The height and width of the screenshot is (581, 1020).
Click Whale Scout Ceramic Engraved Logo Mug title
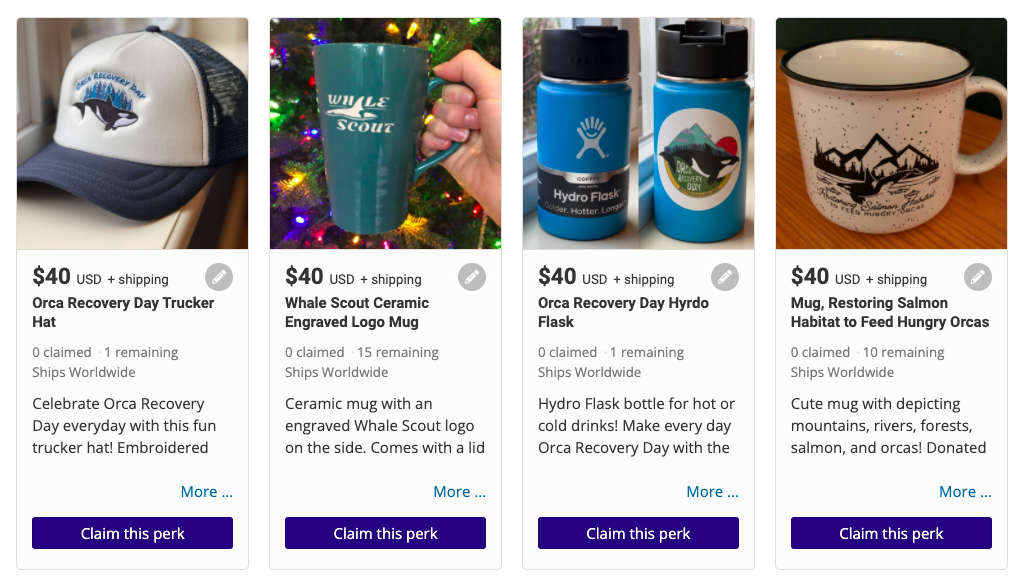tap(357, 312)
